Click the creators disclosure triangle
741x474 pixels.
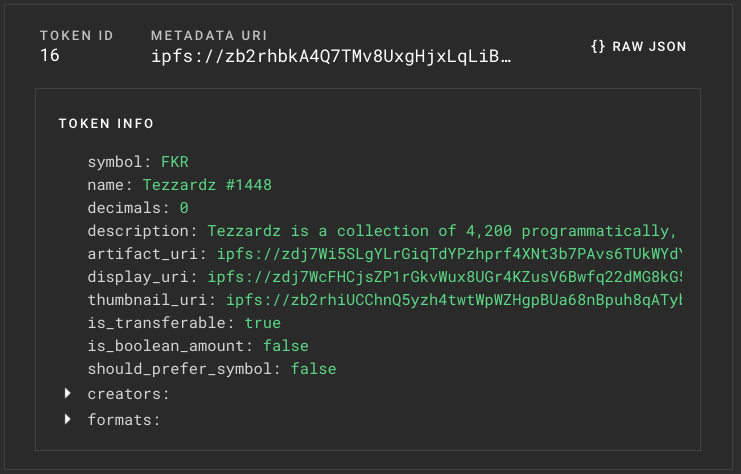68,394
